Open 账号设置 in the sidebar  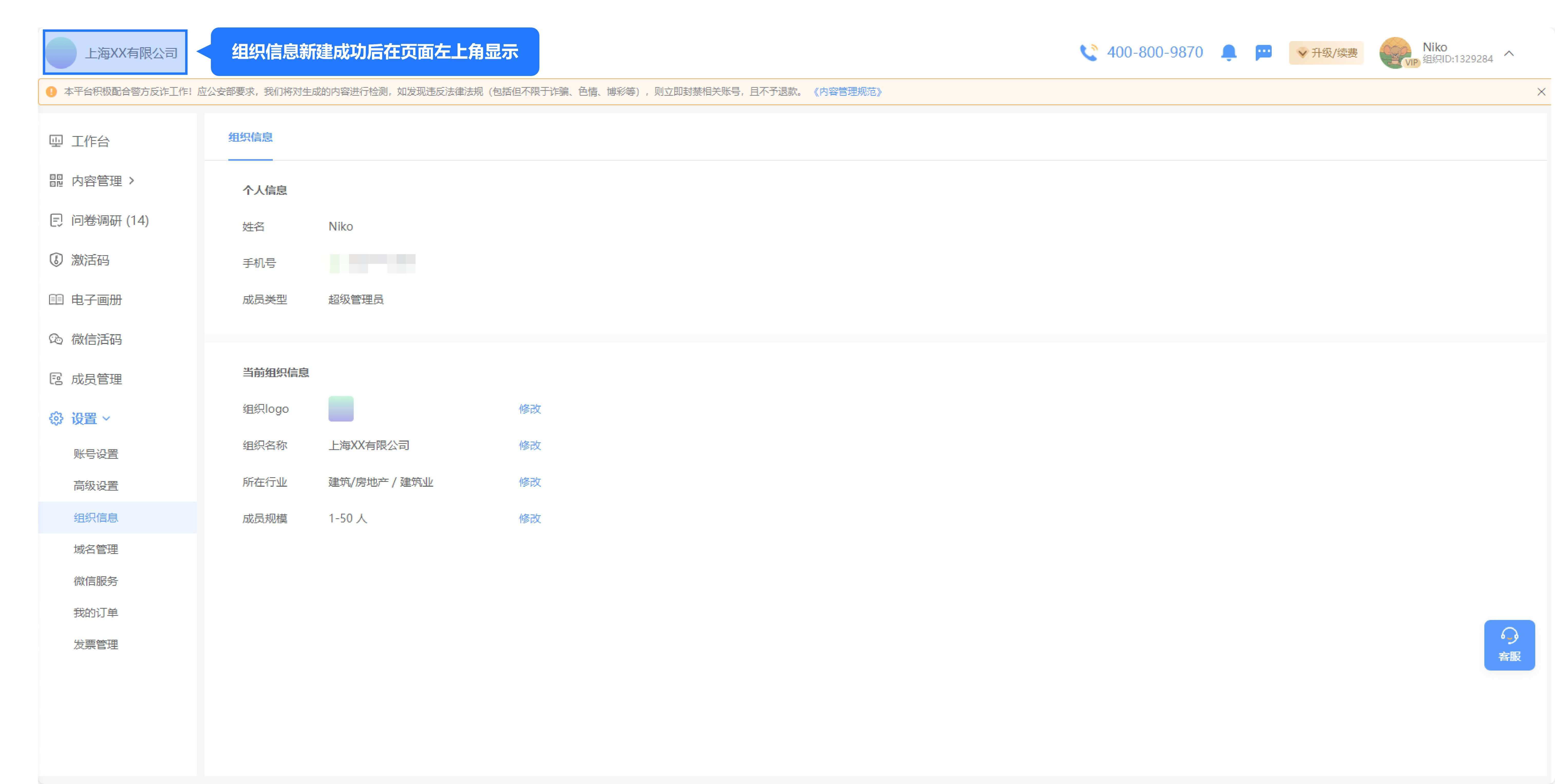click(x=96, y=454)
